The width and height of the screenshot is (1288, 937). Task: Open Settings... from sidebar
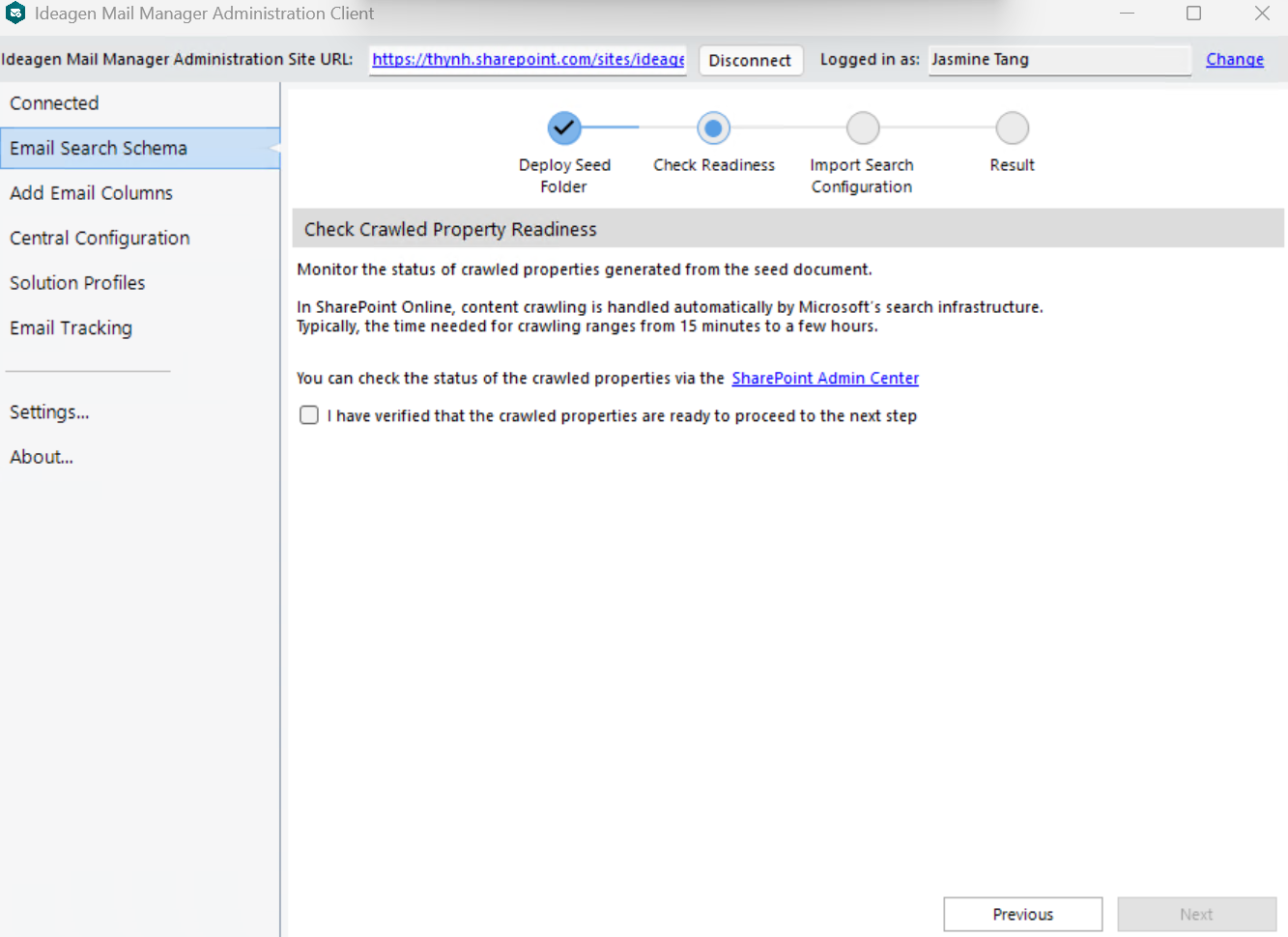click(x=140, y=412)
